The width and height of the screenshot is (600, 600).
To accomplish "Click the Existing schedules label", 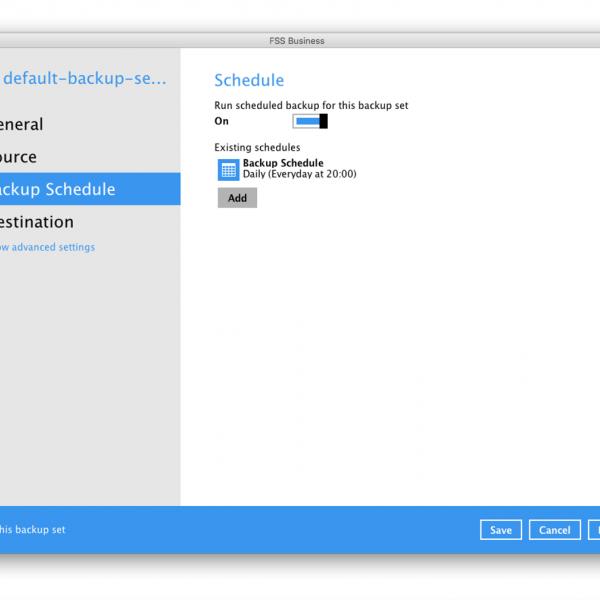I will pos(257,148).
